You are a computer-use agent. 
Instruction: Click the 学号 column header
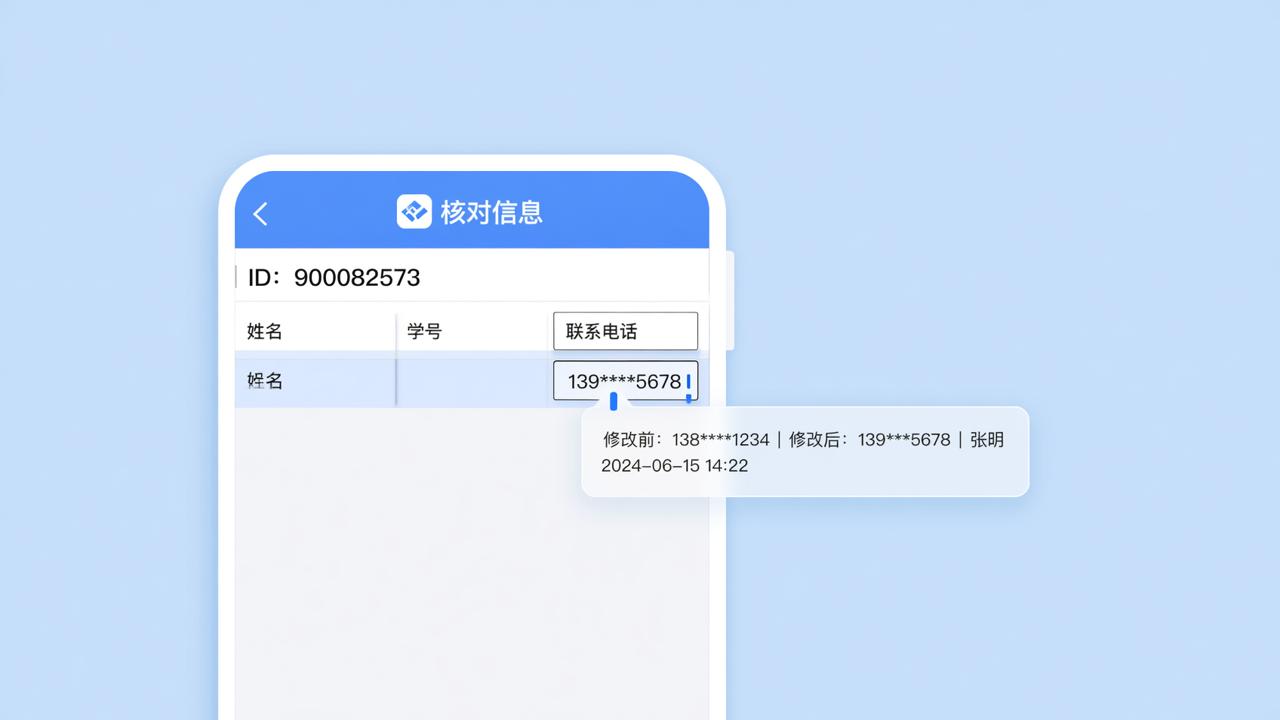(x=424, y=331)
